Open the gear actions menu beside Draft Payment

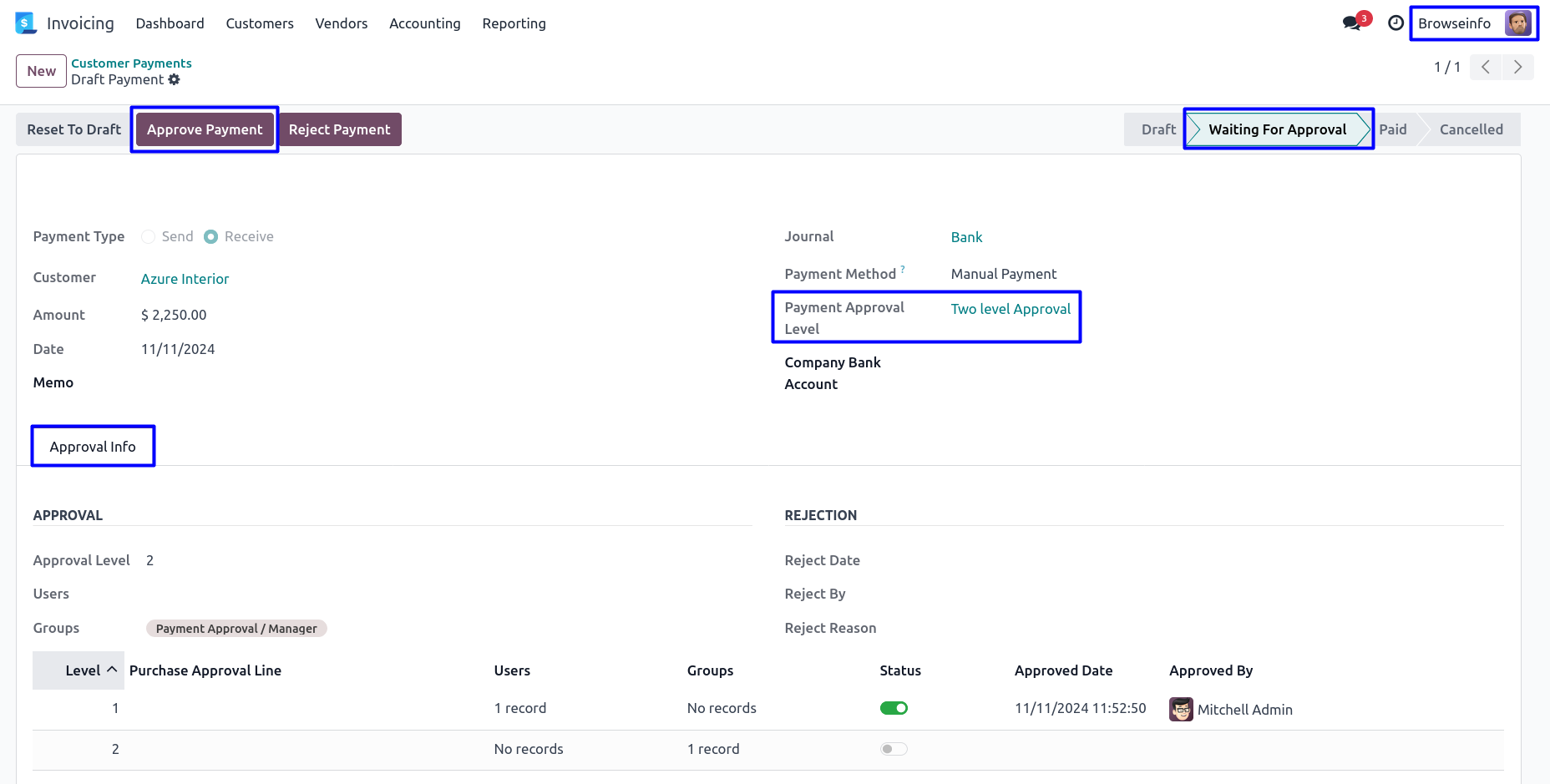pyautogui.click(x=175, y=79)
